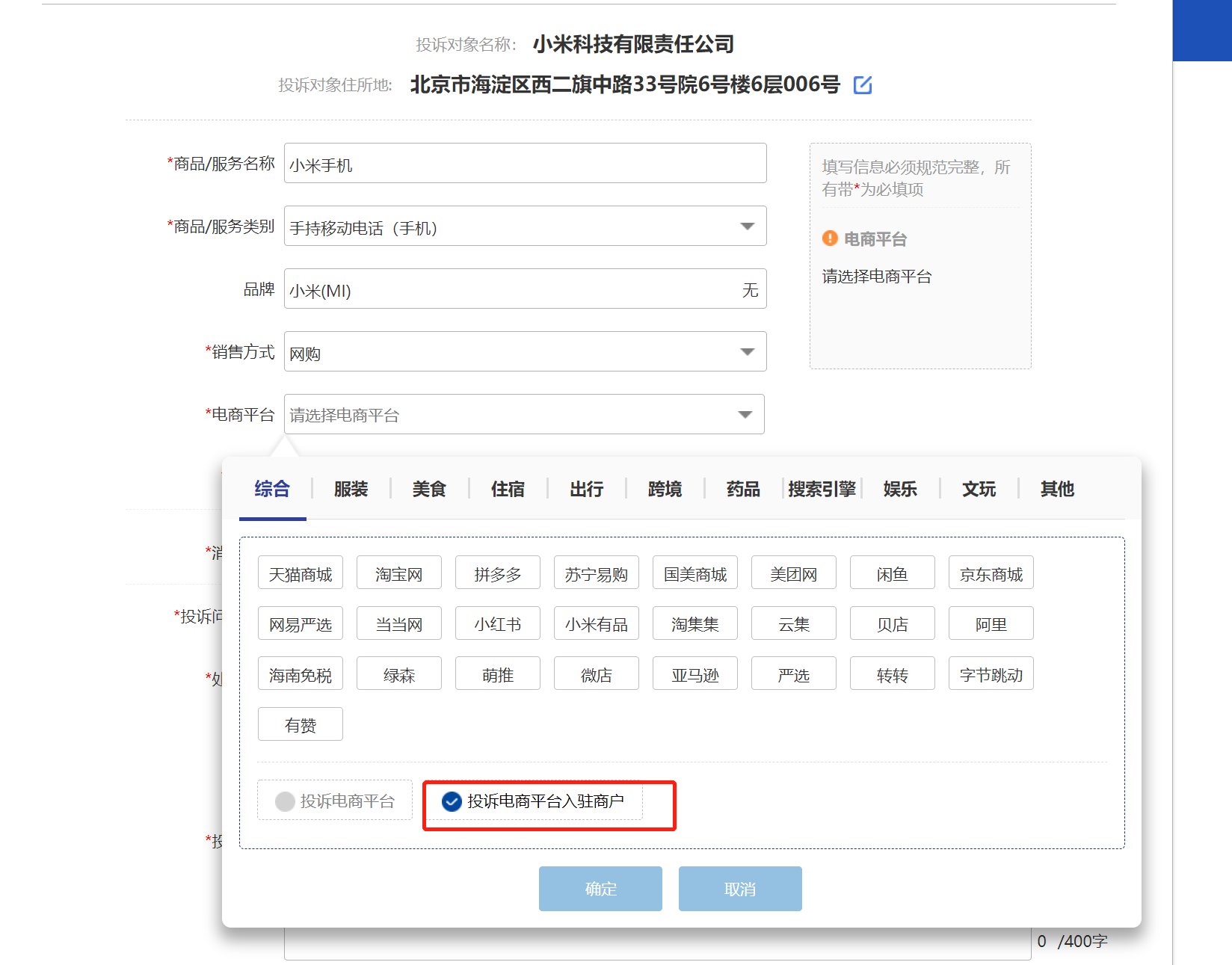Cancel platform selection with 取消

(740, 889)
